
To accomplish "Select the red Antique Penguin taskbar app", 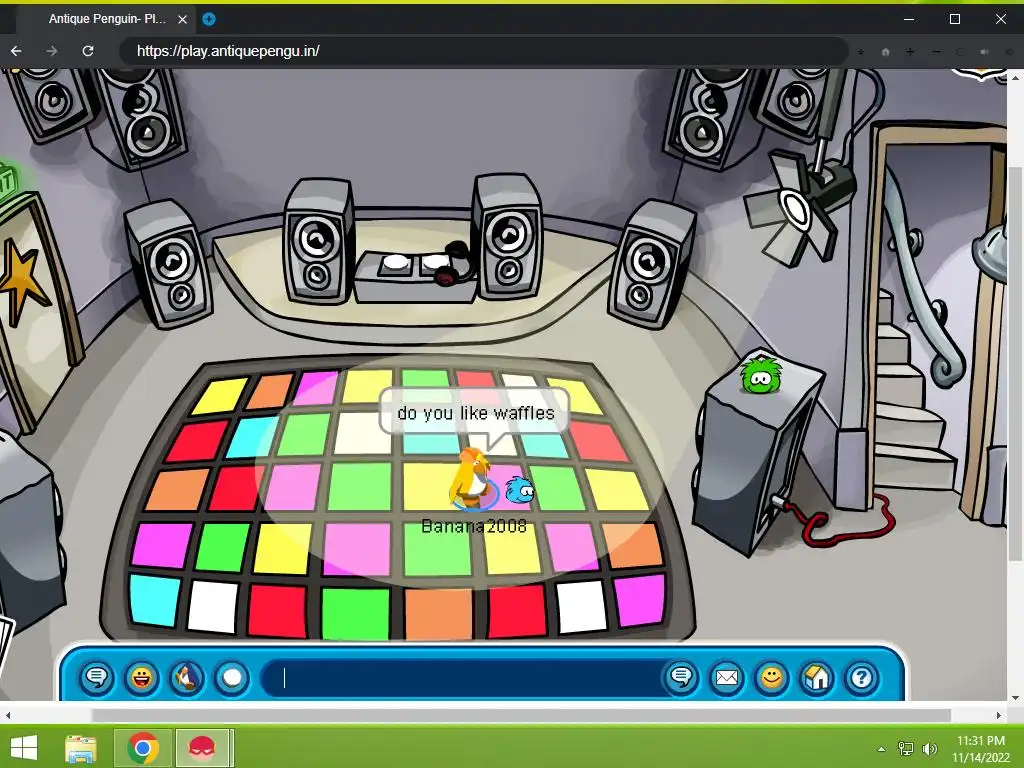I will pos(202,748).
